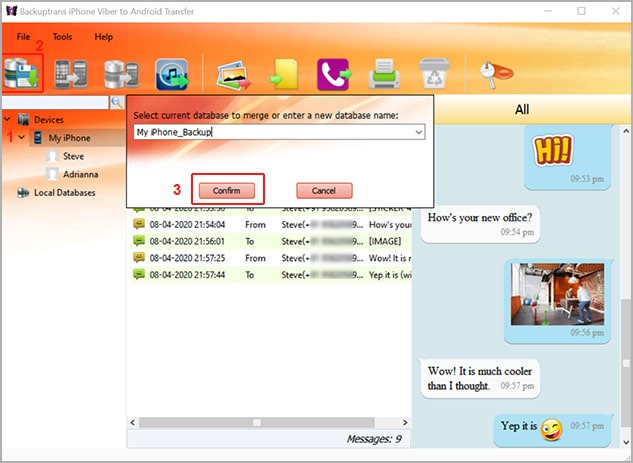Select Local Databases in the tree
Screen dimensions: 633x463
click(65, 193)
